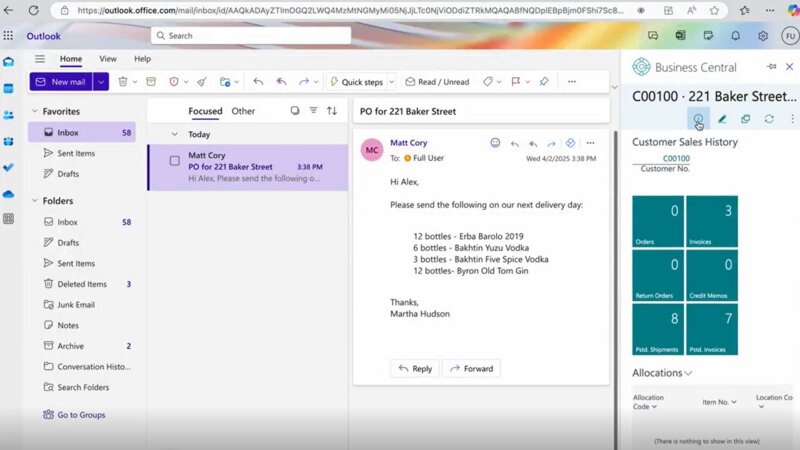This screenshot has width=800, height=450.
Task: Click the Pin message icon in the ribbon
Action: [544, 82]
